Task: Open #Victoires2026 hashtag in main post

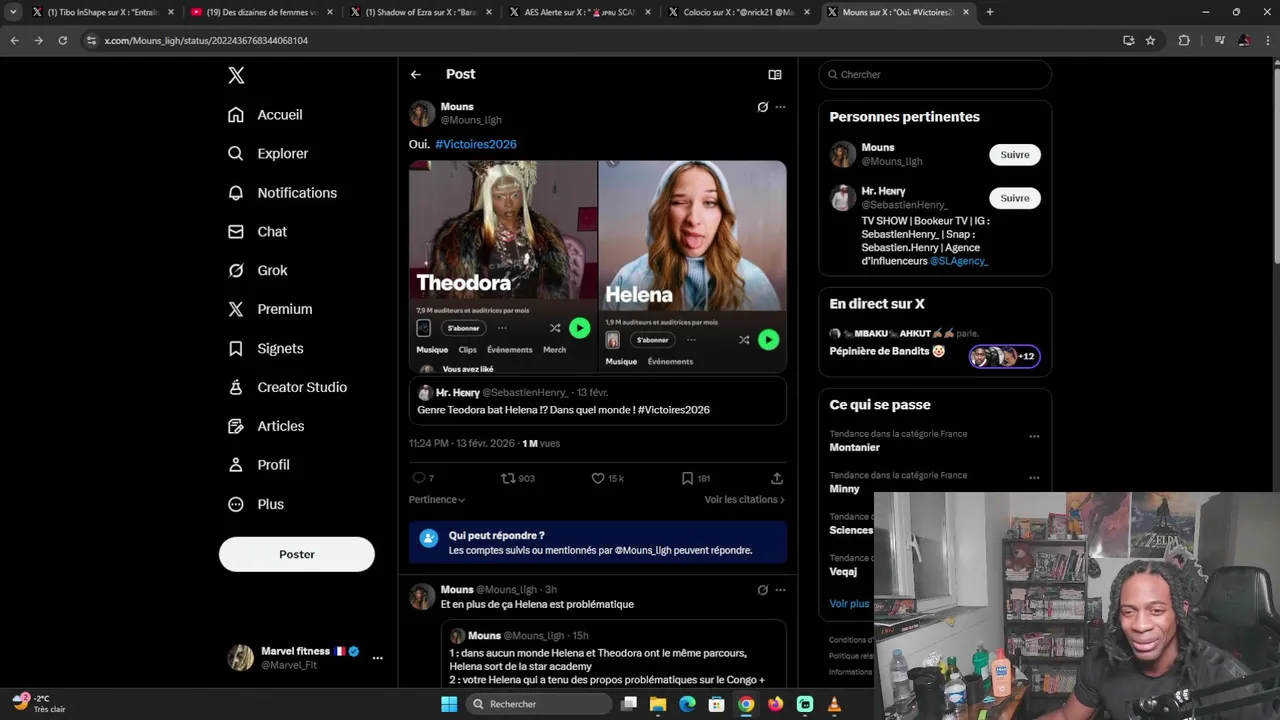Action: (476, 144)
